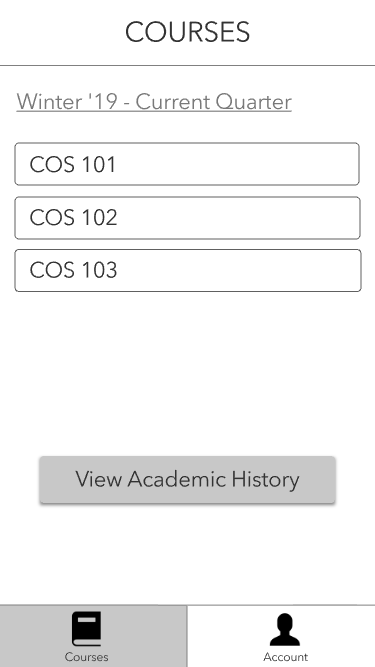Click the underlined Current Quarter heading

(154, 102)
